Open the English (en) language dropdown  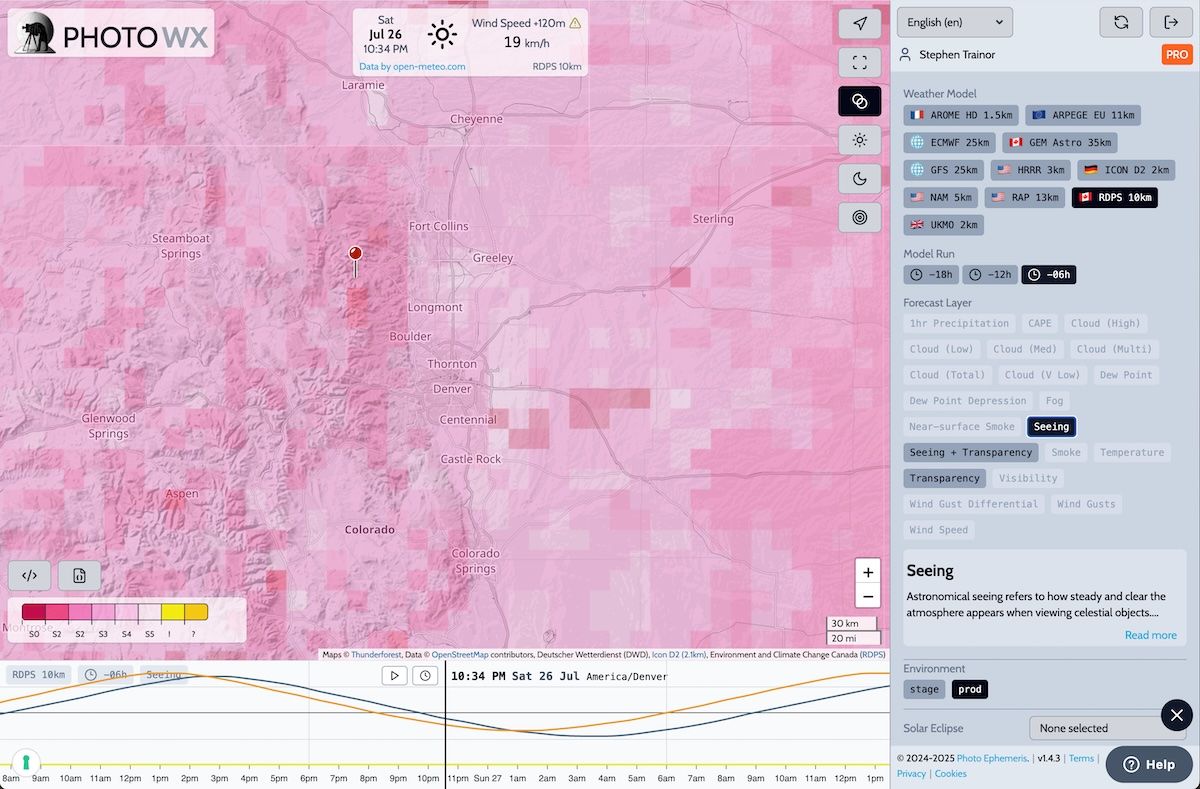pos(955,22)
